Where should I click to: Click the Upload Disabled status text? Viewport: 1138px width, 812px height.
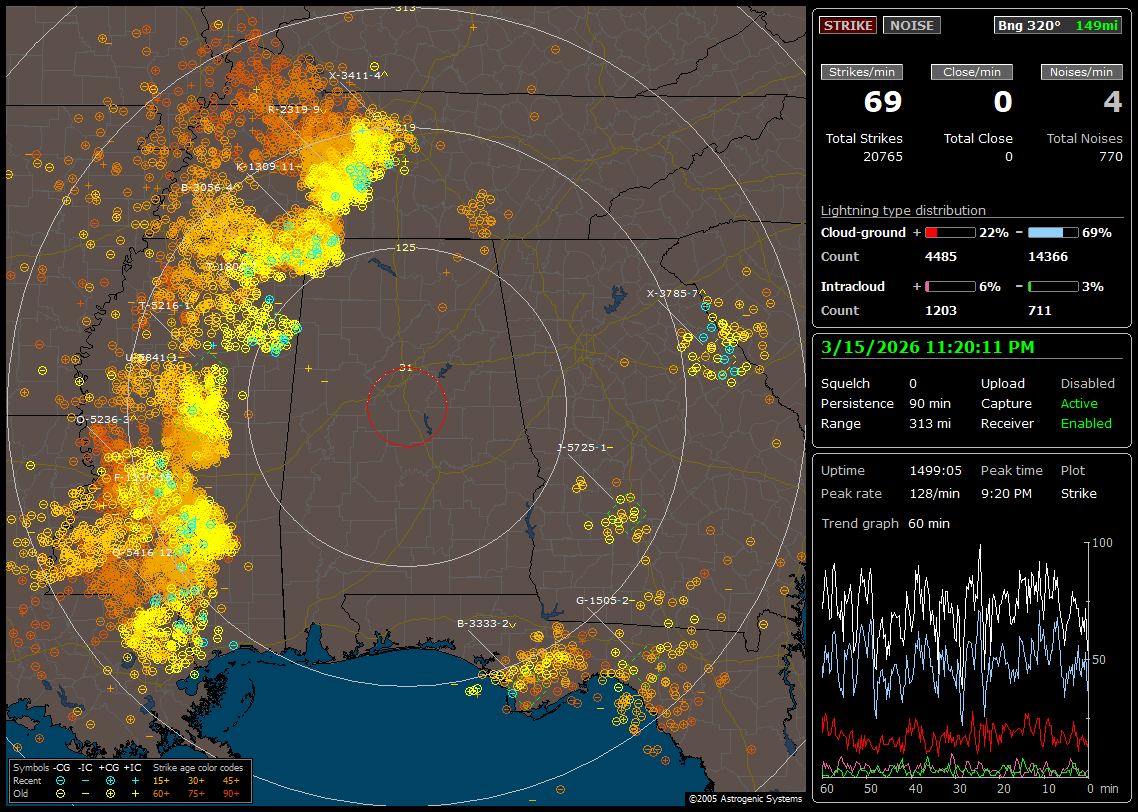(1087, 383)
